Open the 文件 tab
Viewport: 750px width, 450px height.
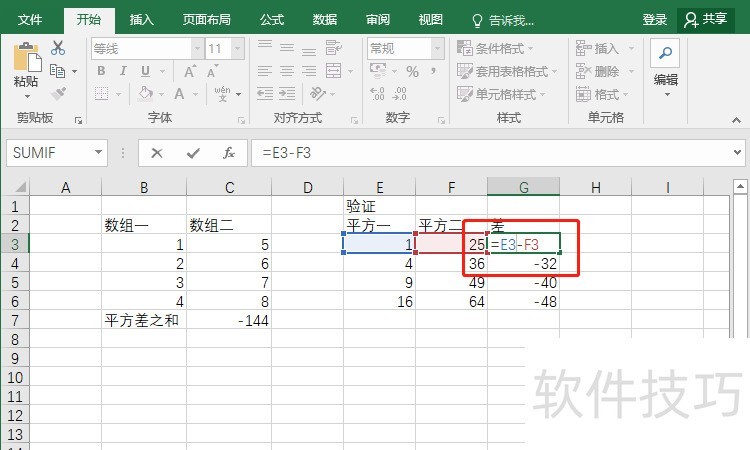click(30, 20)
